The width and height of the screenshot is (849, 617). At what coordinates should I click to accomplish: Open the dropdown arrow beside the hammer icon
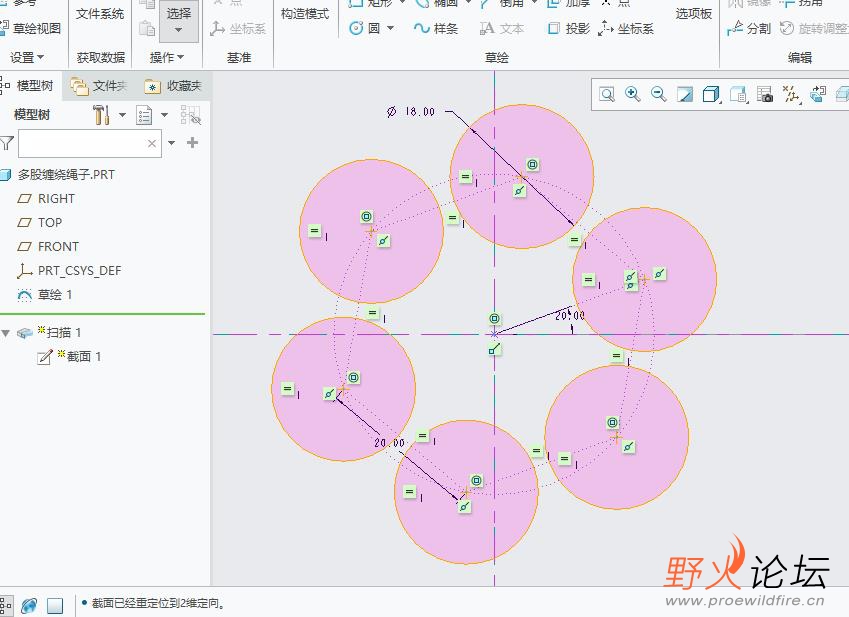click(x=122, y=115)
